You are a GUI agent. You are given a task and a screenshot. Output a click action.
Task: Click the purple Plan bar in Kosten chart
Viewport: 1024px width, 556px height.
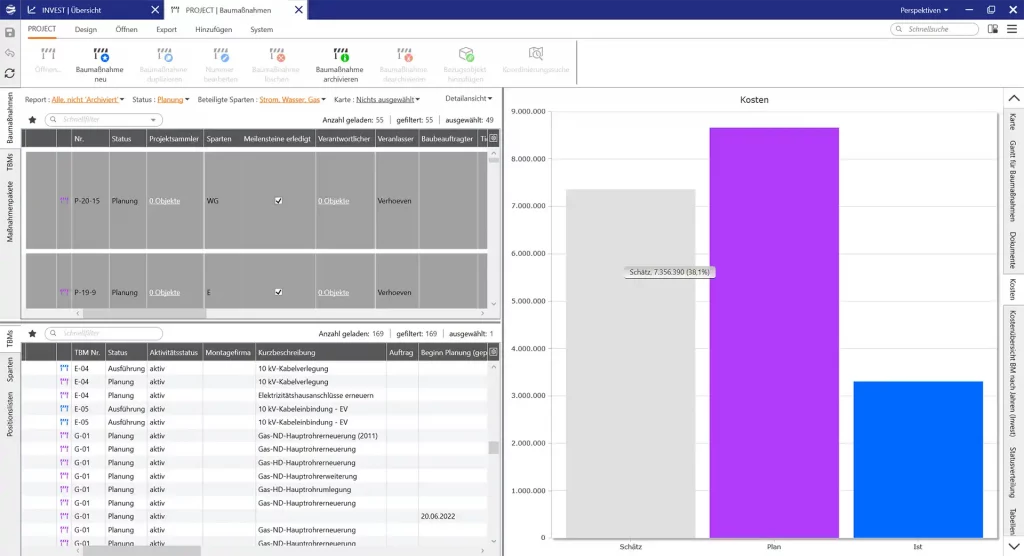(774, 332)
